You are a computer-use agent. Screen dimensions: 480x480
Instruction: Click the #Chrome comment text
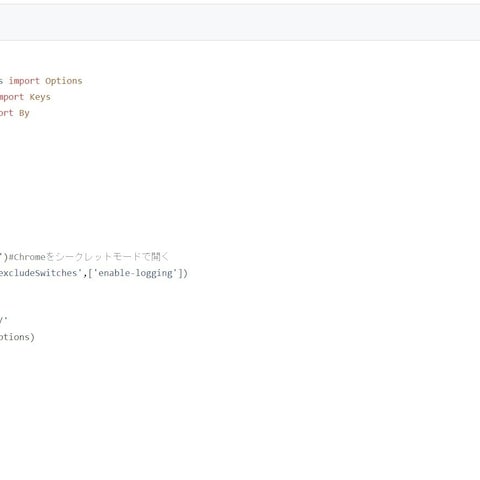(27, 257)
